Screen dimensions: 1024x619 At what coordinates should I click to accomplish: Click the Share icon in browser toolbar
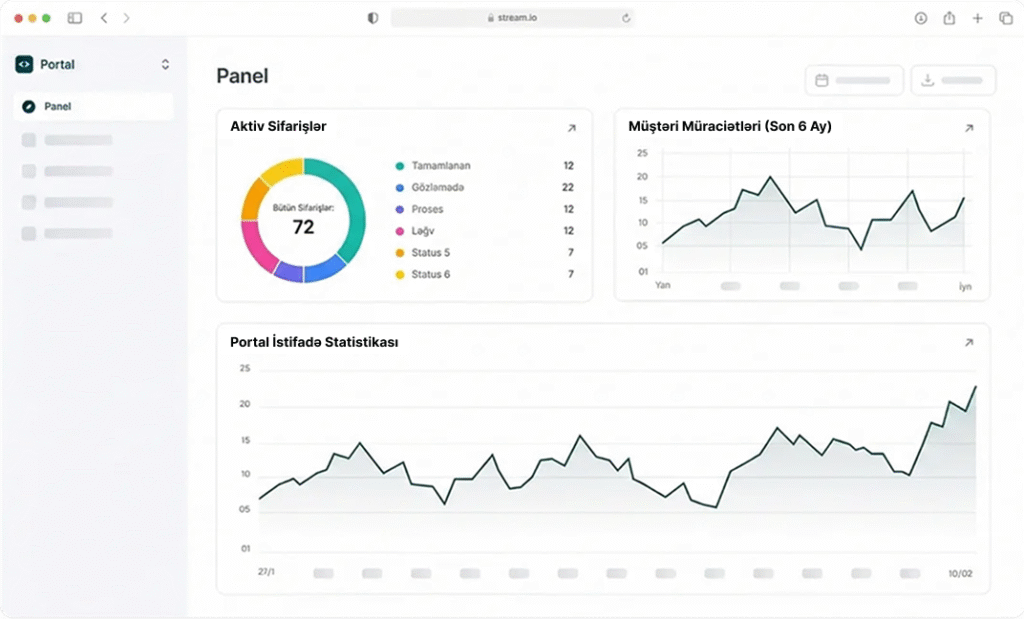949,18
